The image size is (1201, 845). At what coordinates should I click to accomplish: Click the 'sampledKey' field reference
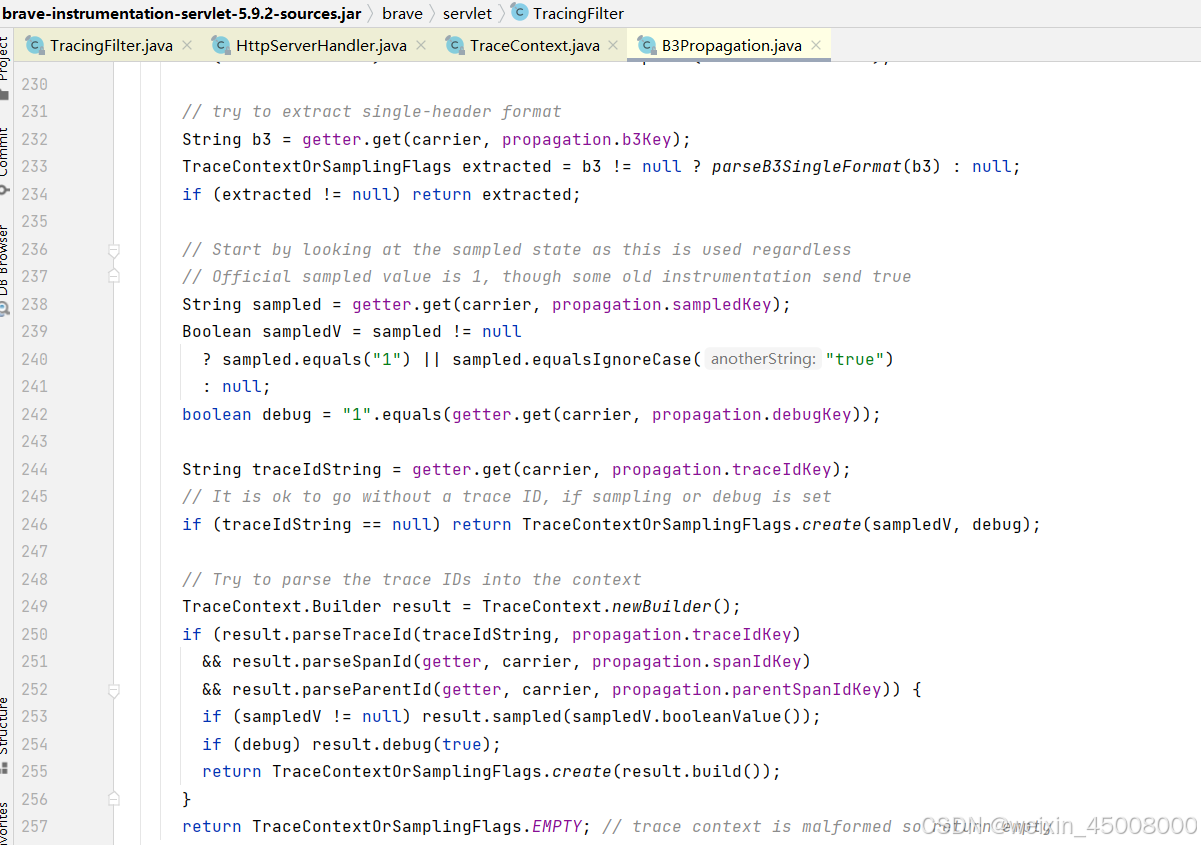(721, 304)
